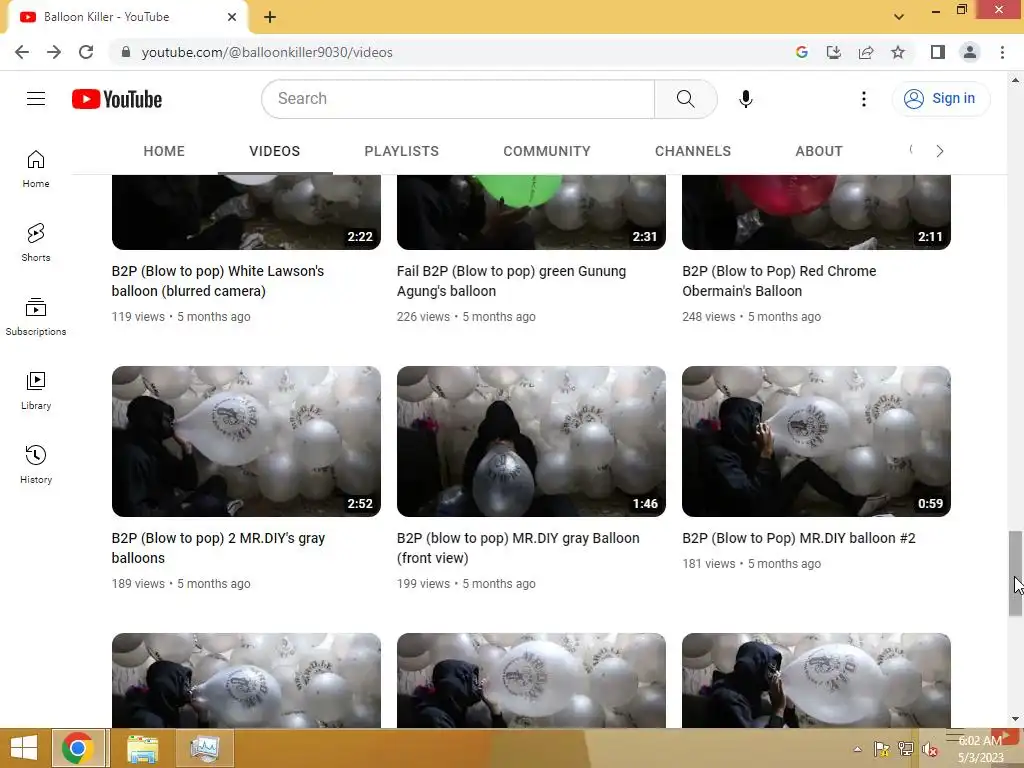
Task: Bookmark this page with the star
Action: pos(898,52)
